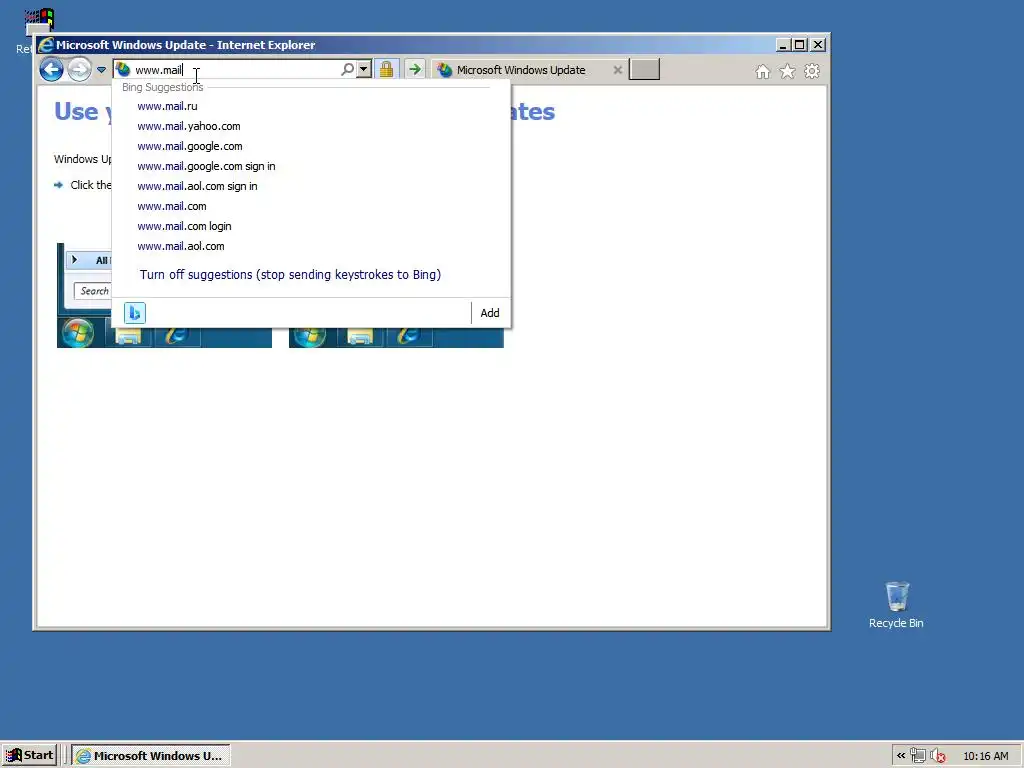Open the recent pages dropdown arrow

(101, 70)
